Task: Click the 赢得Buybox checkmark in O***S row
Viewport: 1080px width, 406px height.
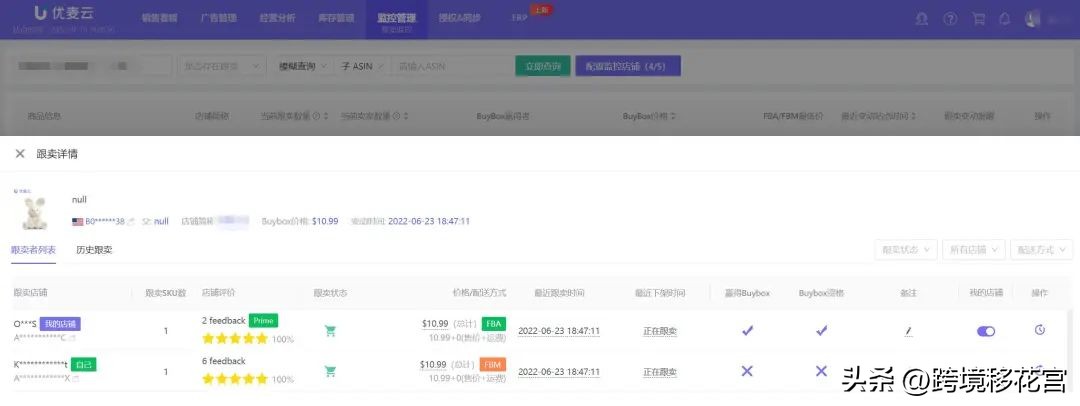Action: pos(747,331)
